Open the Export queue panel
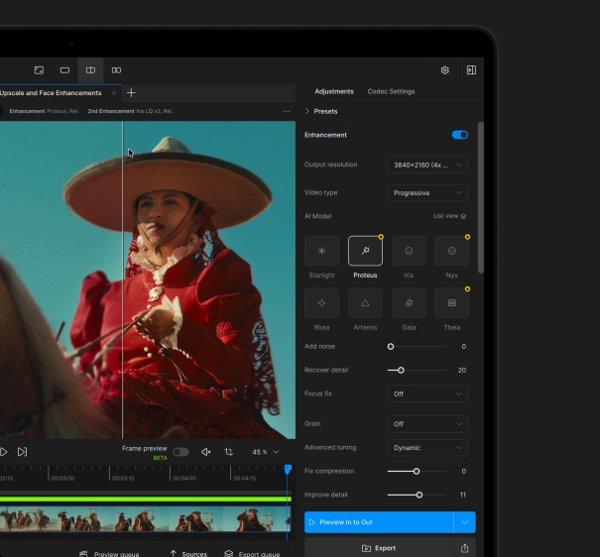 click(252, 554)
